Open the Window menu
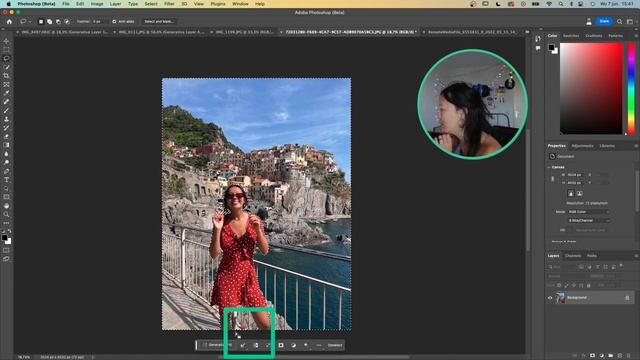 click(x=240, y=4)
